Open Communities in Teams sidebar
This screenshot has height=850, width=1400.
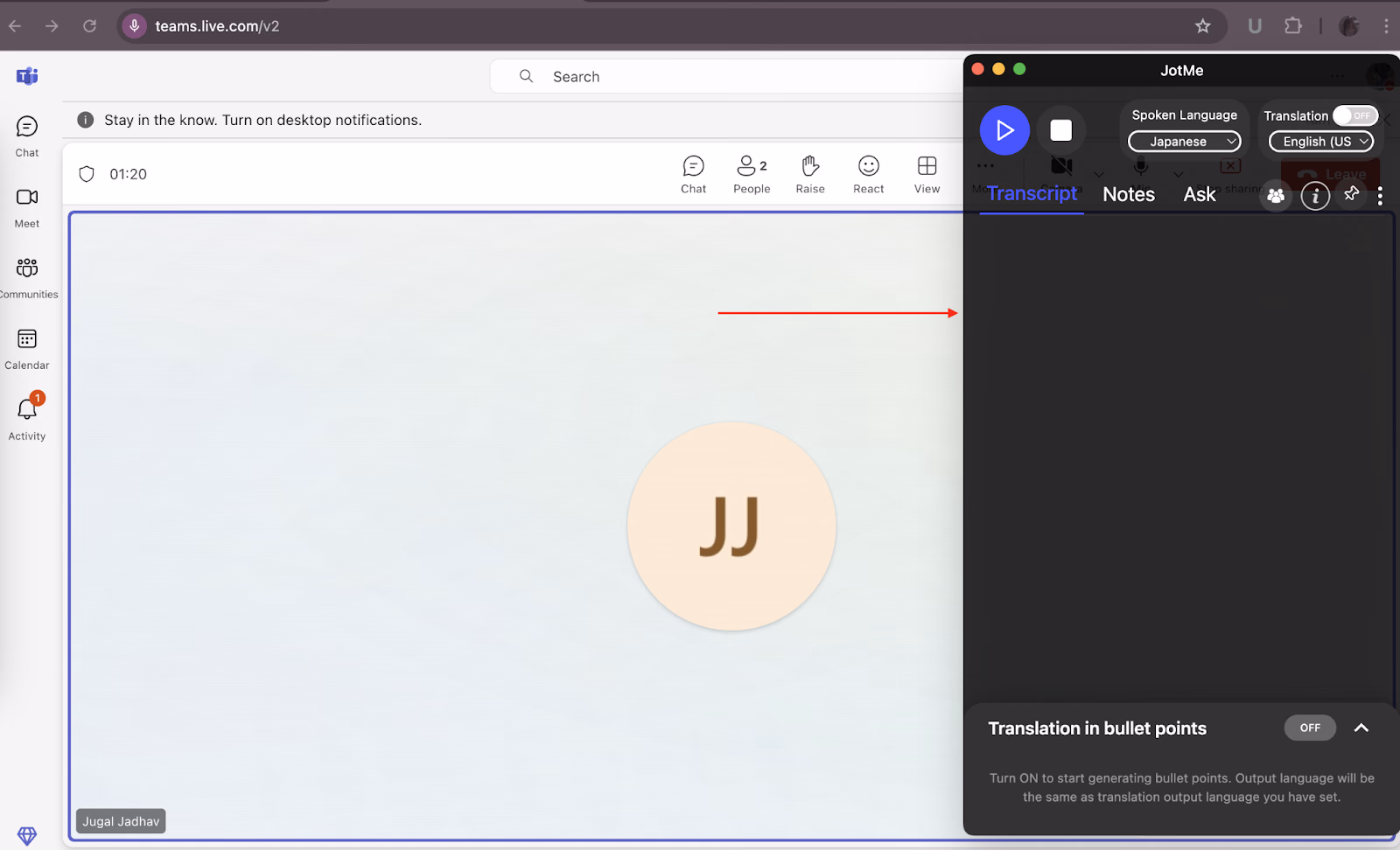[27, 278]
